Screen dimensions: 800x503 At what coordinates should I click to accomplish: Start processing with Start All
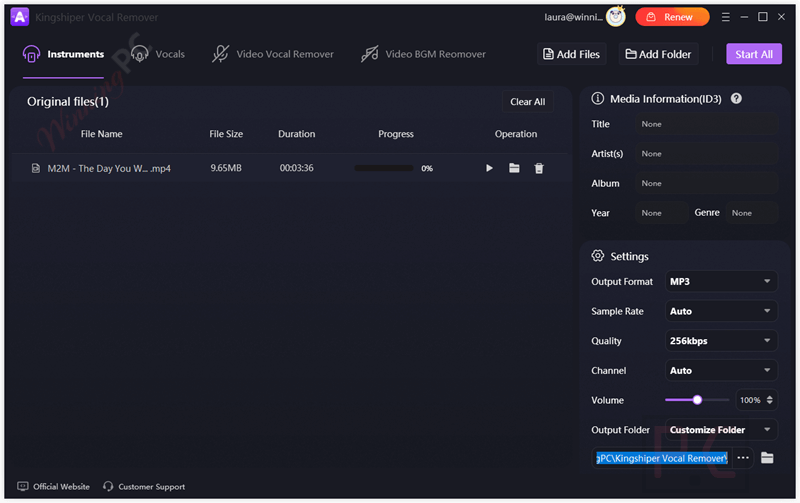[754, 54]
